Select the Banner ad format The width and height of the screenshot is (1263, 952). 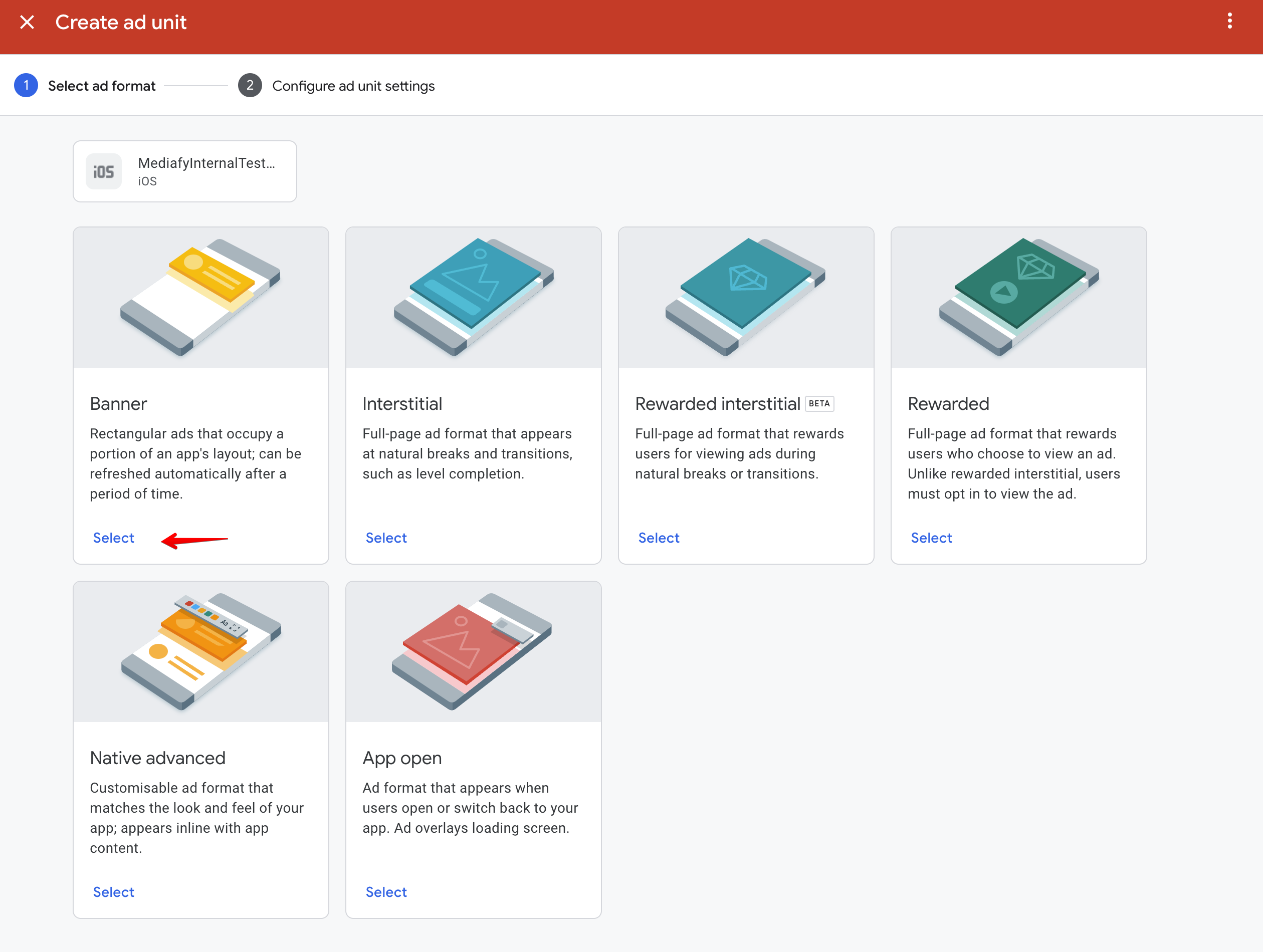coord(114,538)
